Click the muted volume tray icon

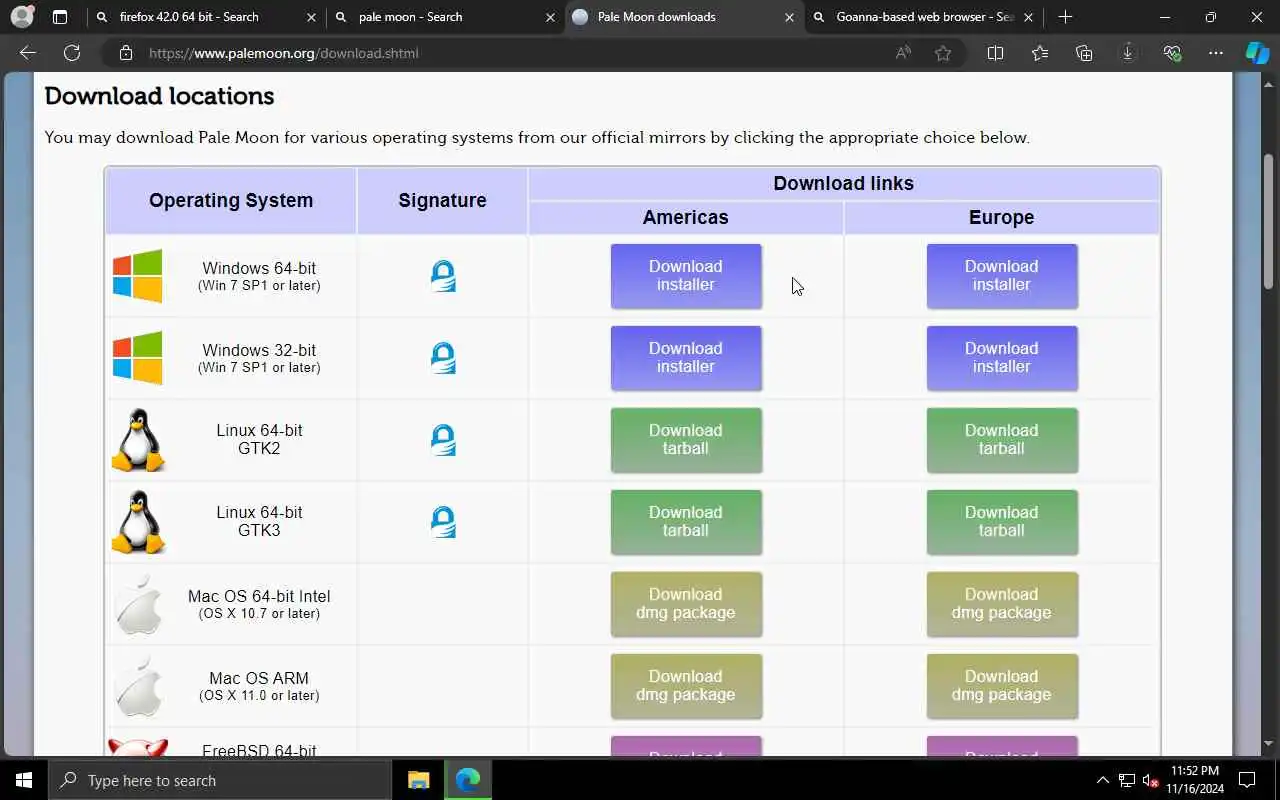pos(1150,780)
